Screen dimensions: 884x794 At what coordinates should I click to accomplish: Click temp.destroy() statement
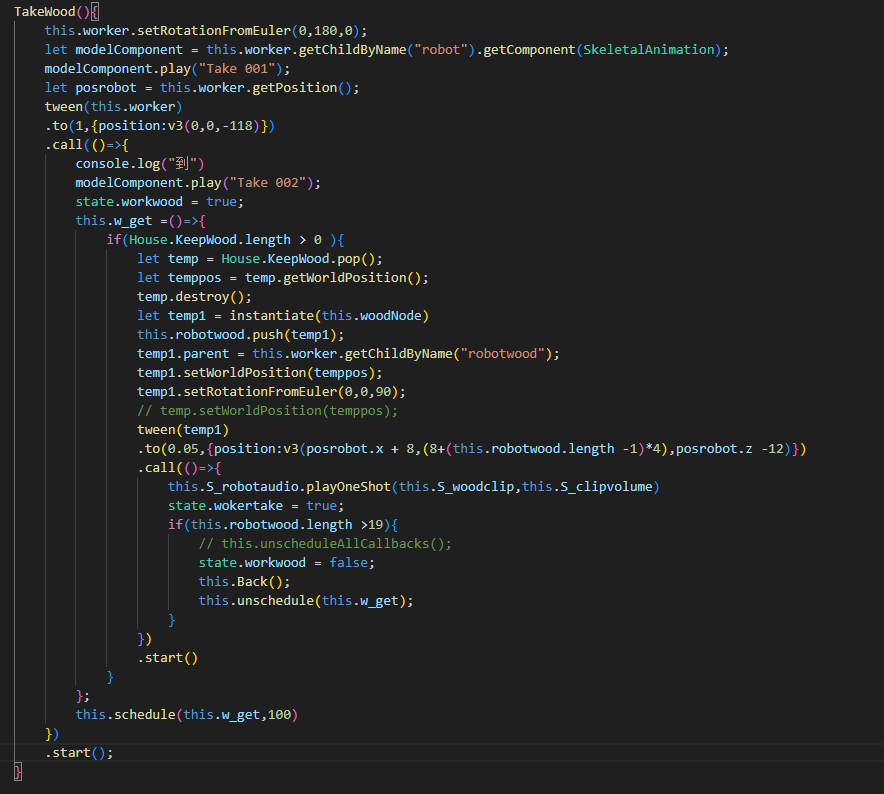(x=195, y=297)
